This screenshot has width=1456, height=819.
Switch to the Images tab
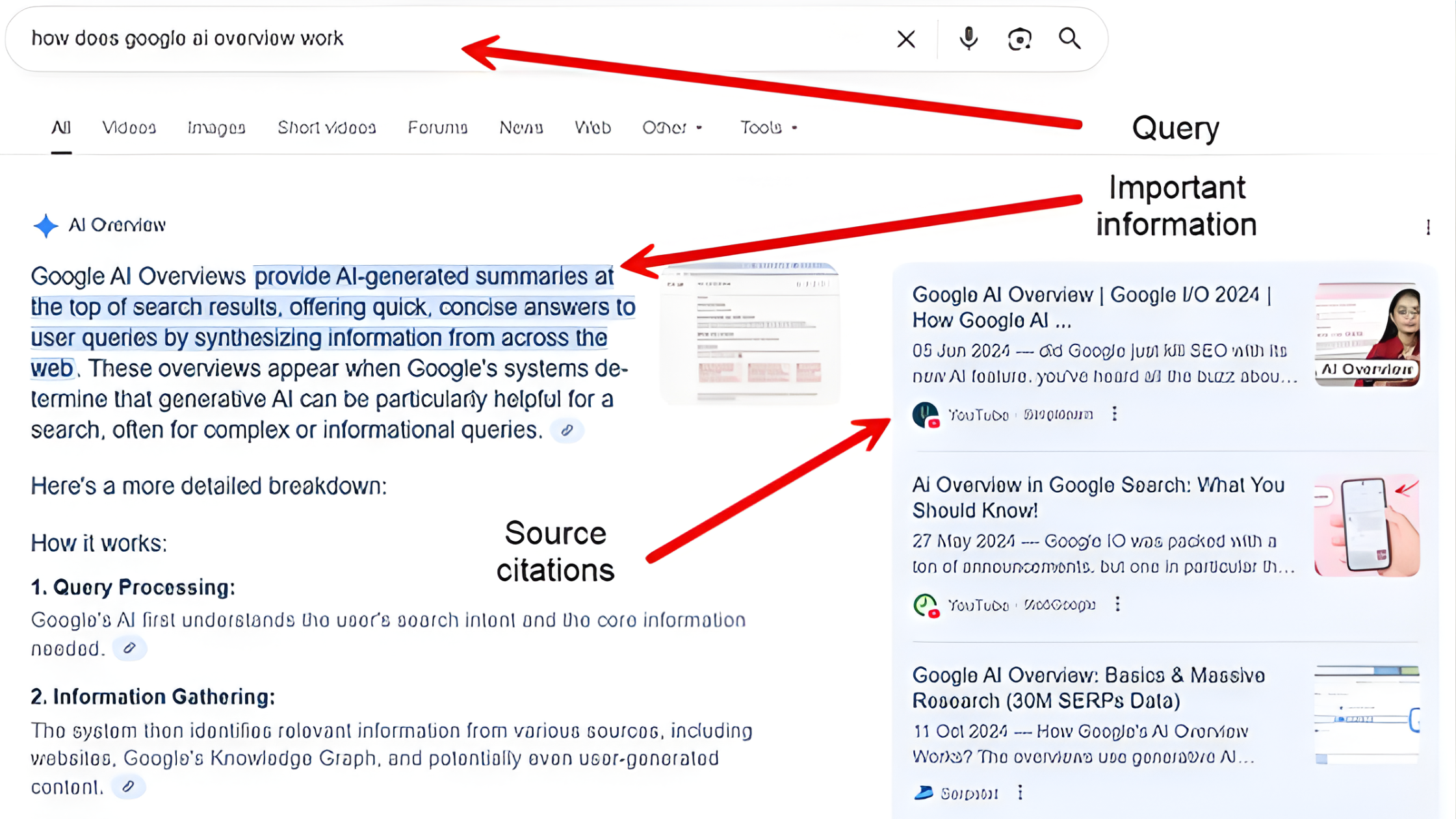tap(216, 128)
